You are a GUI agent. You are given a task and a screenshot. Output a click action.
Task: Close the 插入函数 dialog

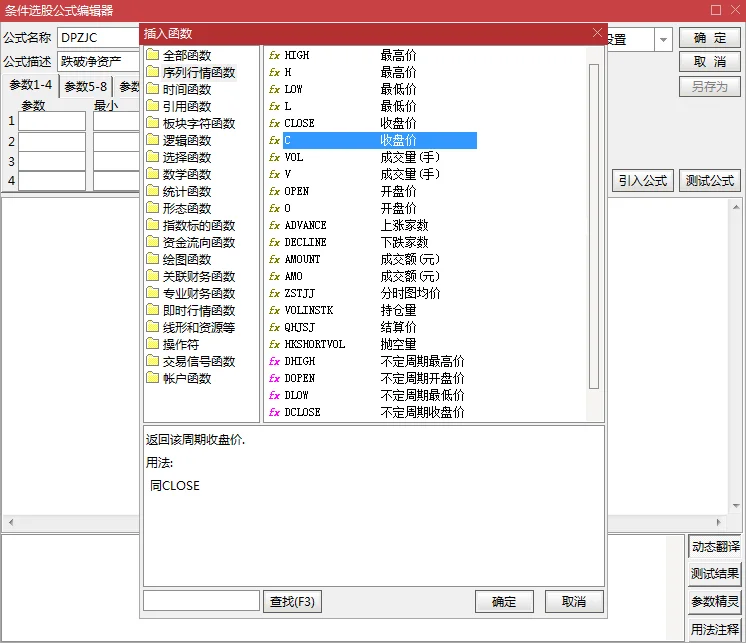click(x=597, y=33)
